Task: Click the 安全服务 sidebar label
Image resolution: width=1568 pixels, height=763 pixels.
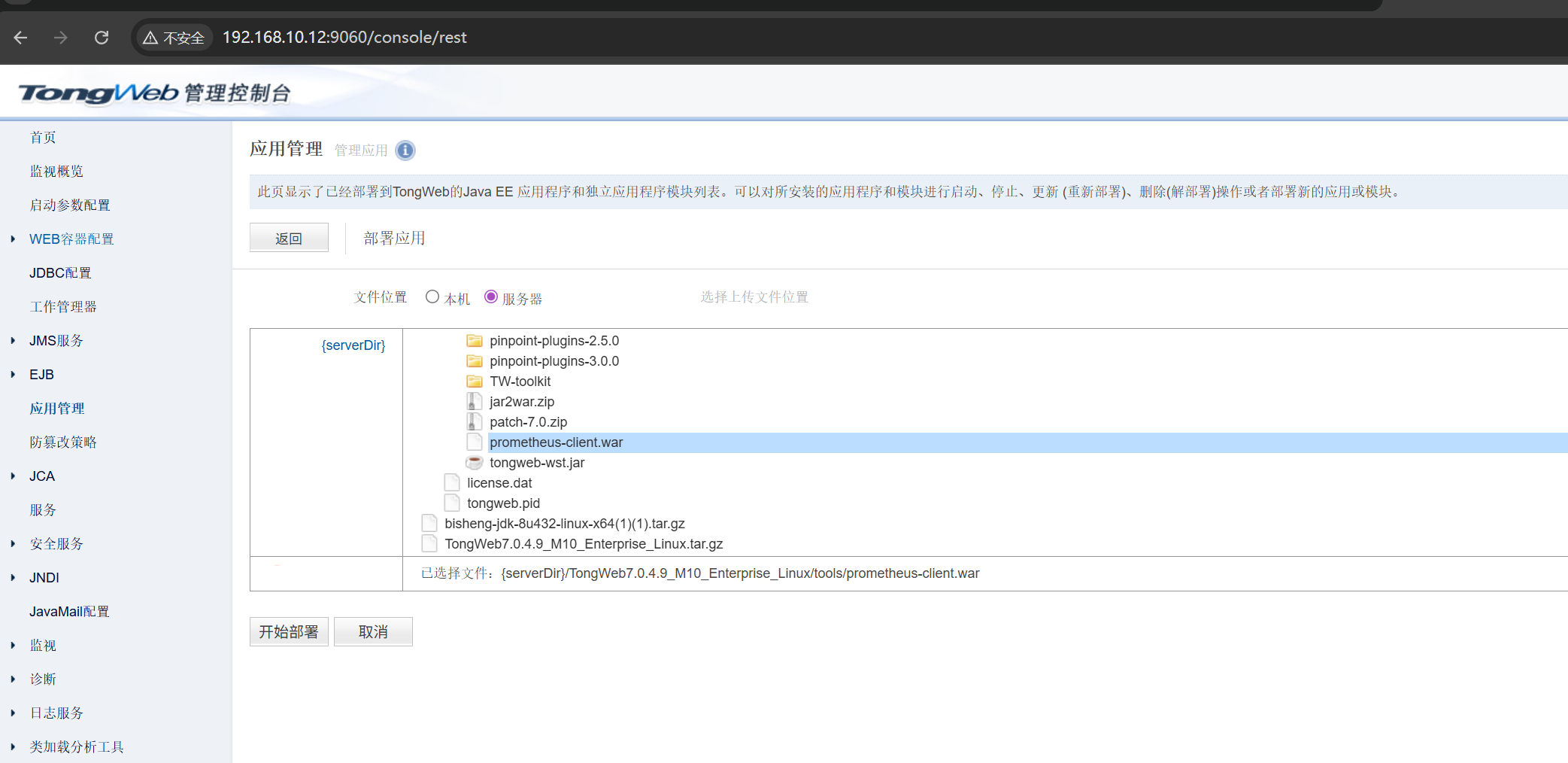Action: [56, 544]
